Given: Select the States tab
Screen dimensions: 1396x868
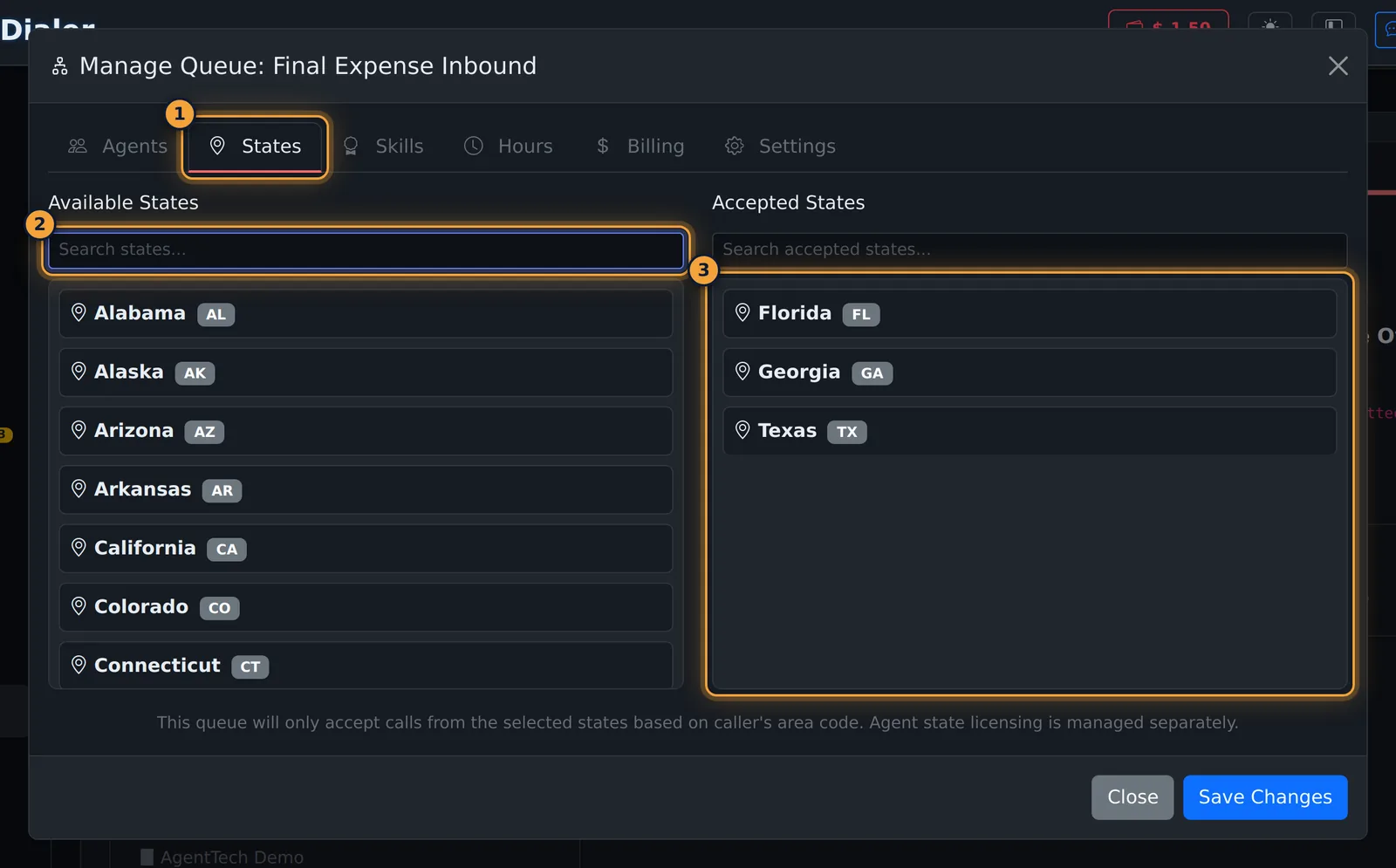Looking at the screenshot, I should click(x=256, y=147).
